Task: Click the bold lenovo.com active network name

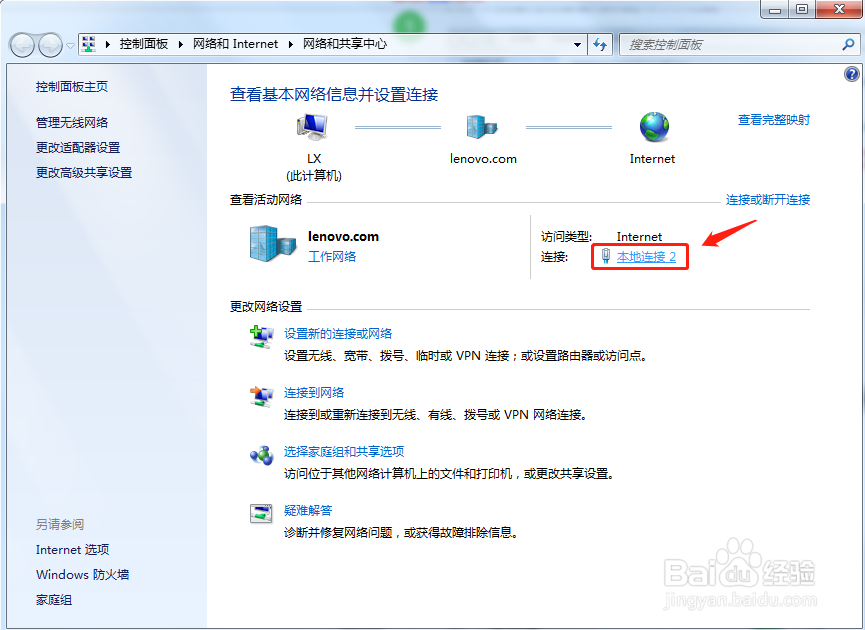Action: point(343,237)
